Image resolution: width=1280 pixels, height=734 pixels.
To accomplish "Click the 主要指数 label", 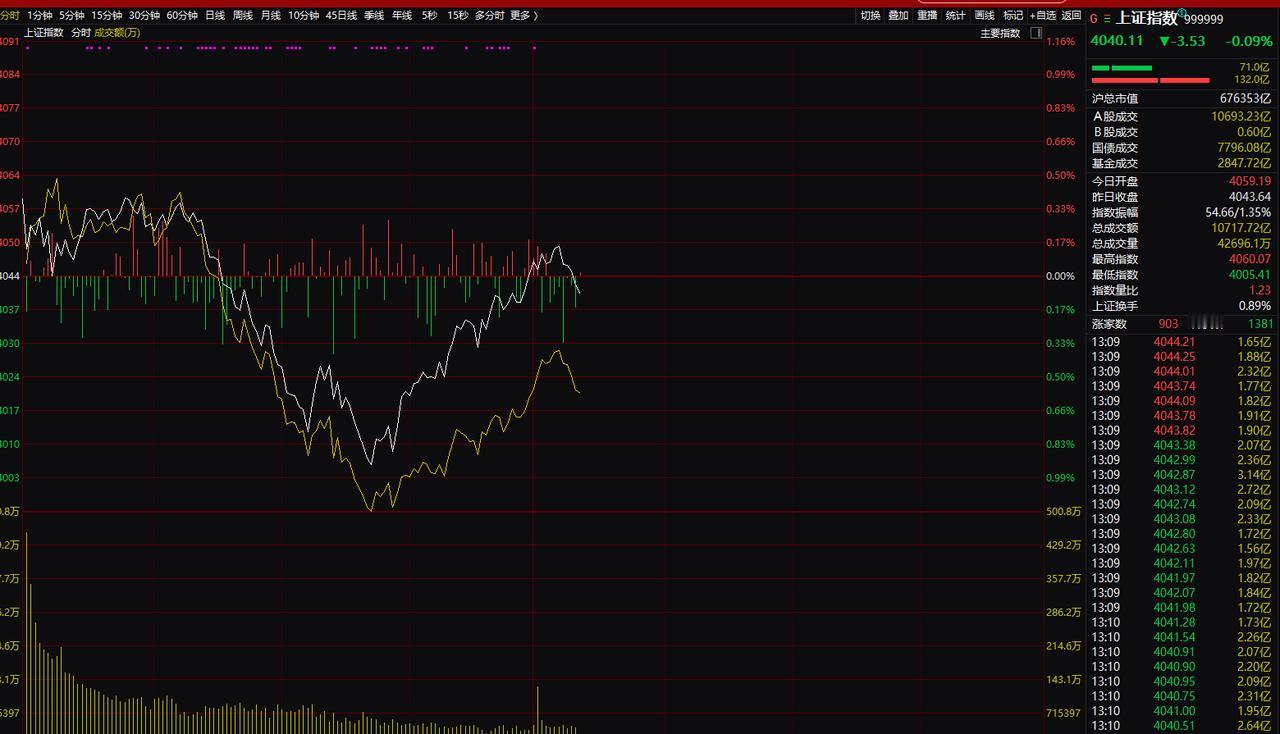I will pyautogui.click(x=1000, y=33).
